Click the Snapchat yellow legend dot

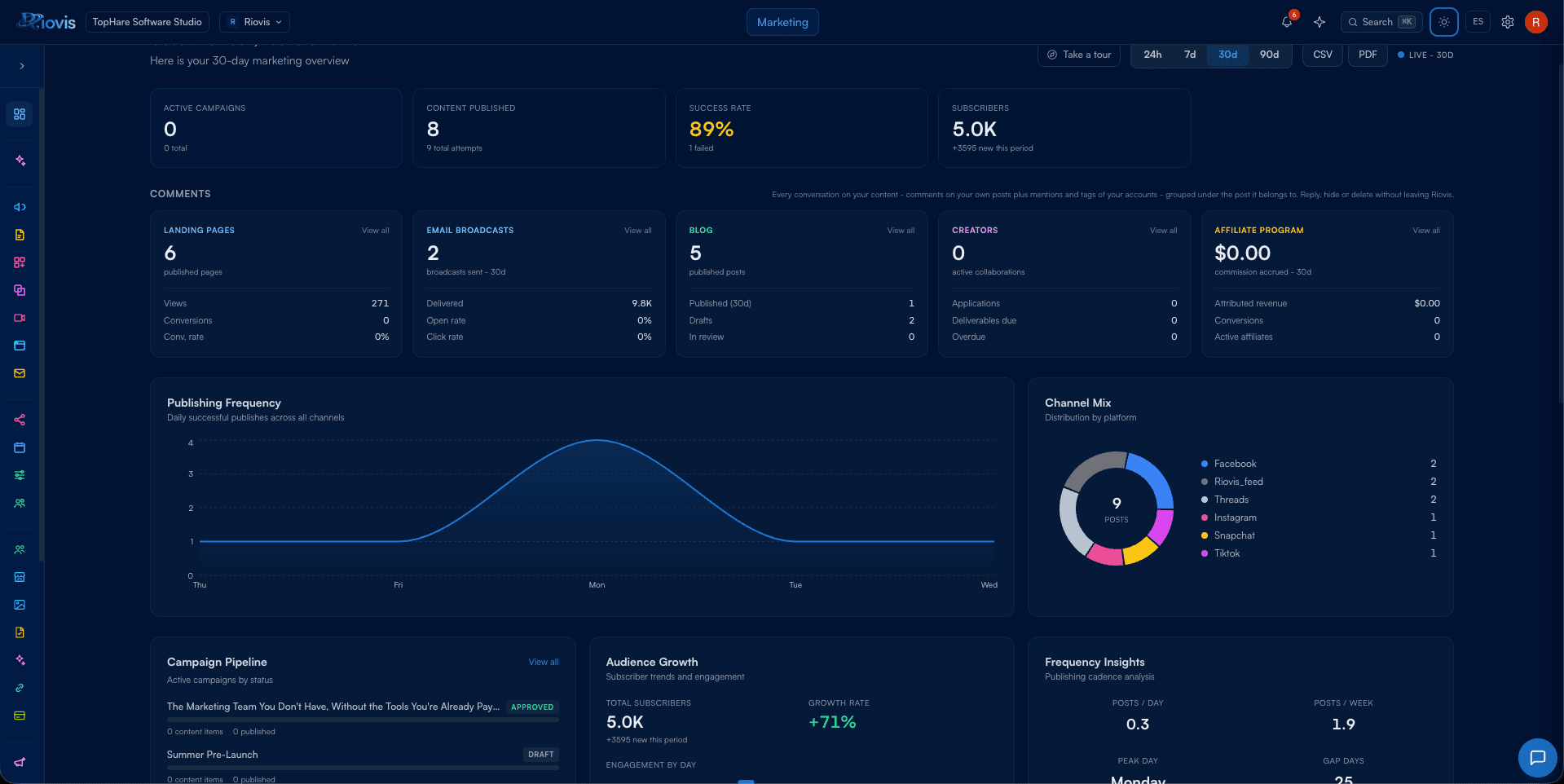(1205, 535)
